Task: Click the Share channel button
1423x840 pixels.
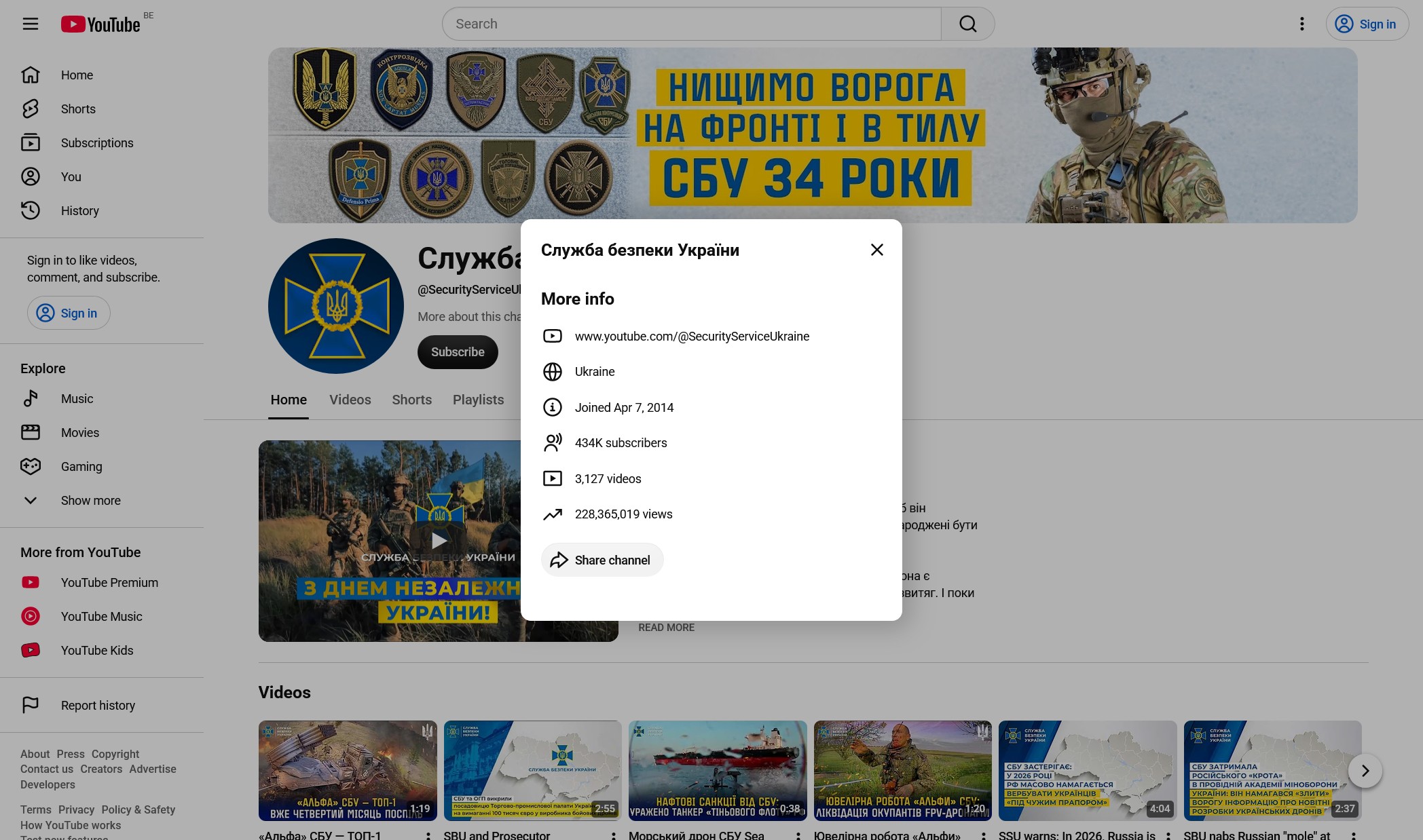Action: pos(602,560)
